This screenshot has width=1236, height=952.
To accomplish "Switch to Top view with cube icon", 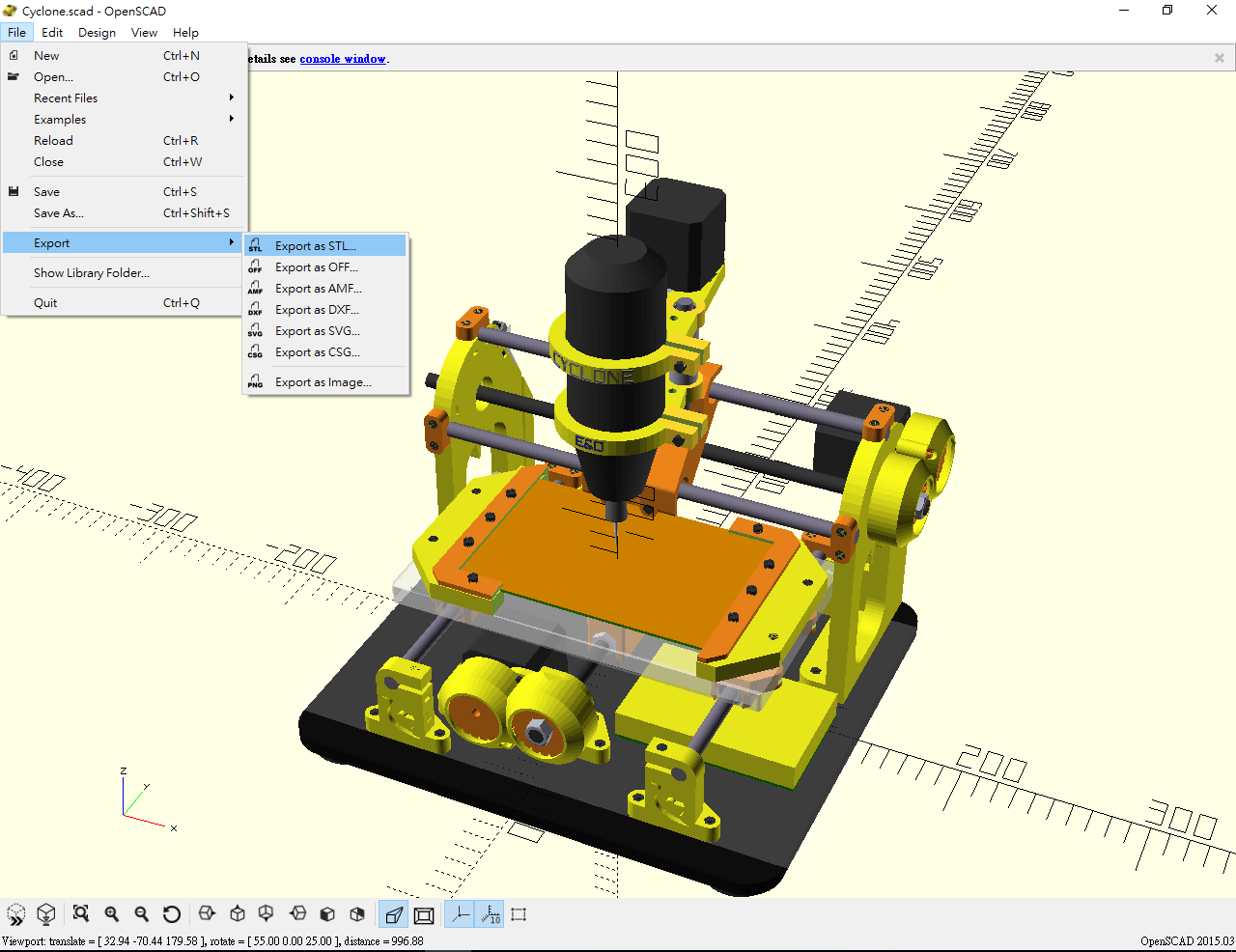I will point(238,914).
